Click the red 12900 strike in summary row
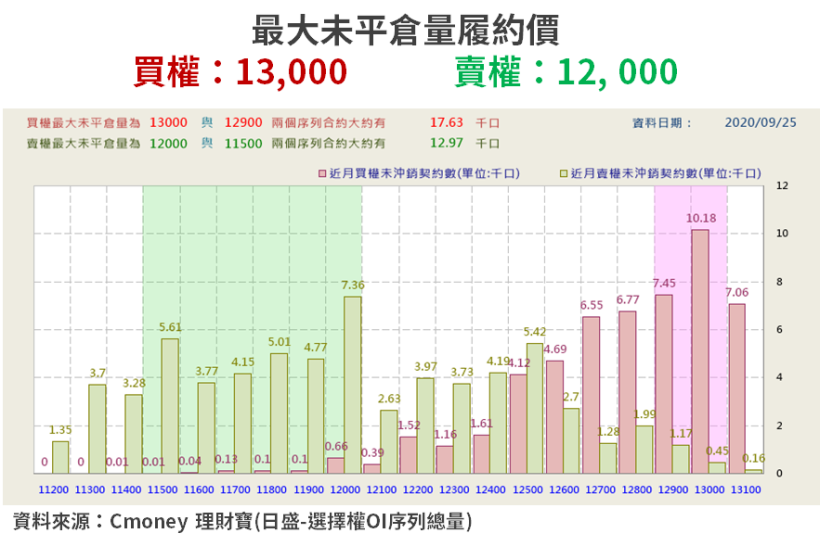This screenshot has width=820, height=546. pyautogui.click(x=243, y=122)
